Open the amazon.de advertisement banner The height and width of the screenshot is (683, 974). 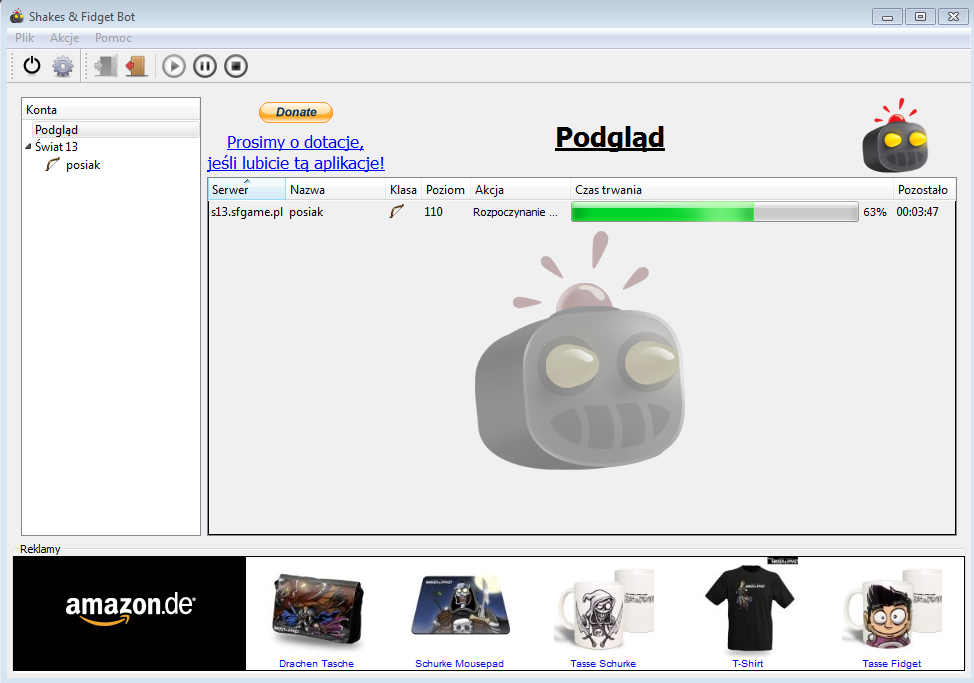click(x=129, y=613)
